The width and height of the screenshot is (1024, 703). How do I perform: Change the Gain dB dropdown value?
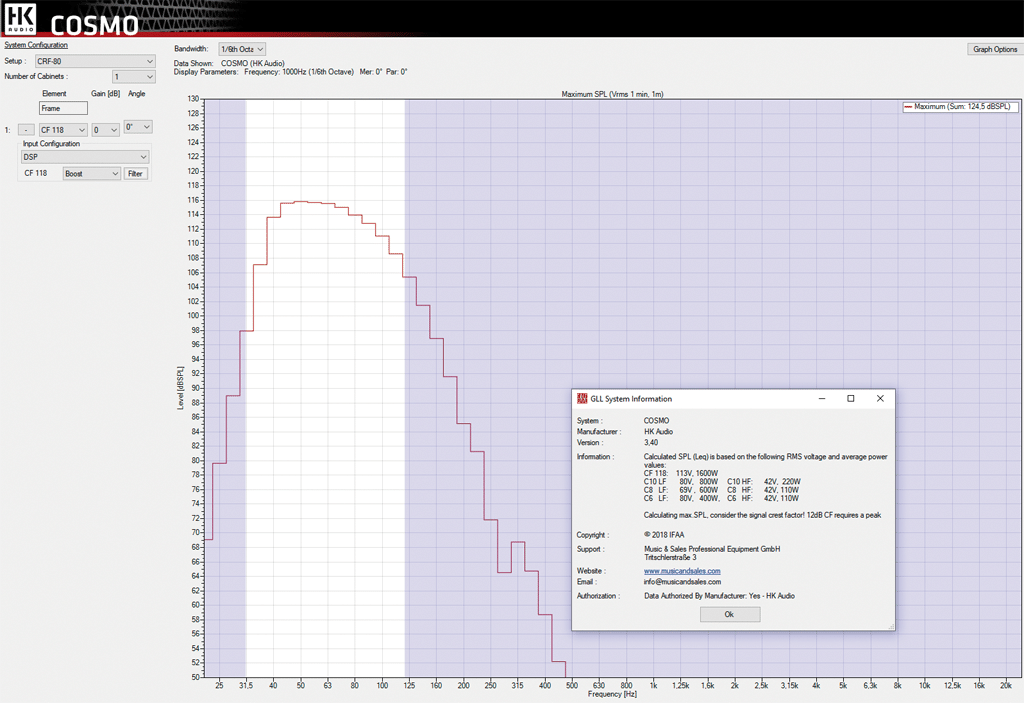pos(105,130)
